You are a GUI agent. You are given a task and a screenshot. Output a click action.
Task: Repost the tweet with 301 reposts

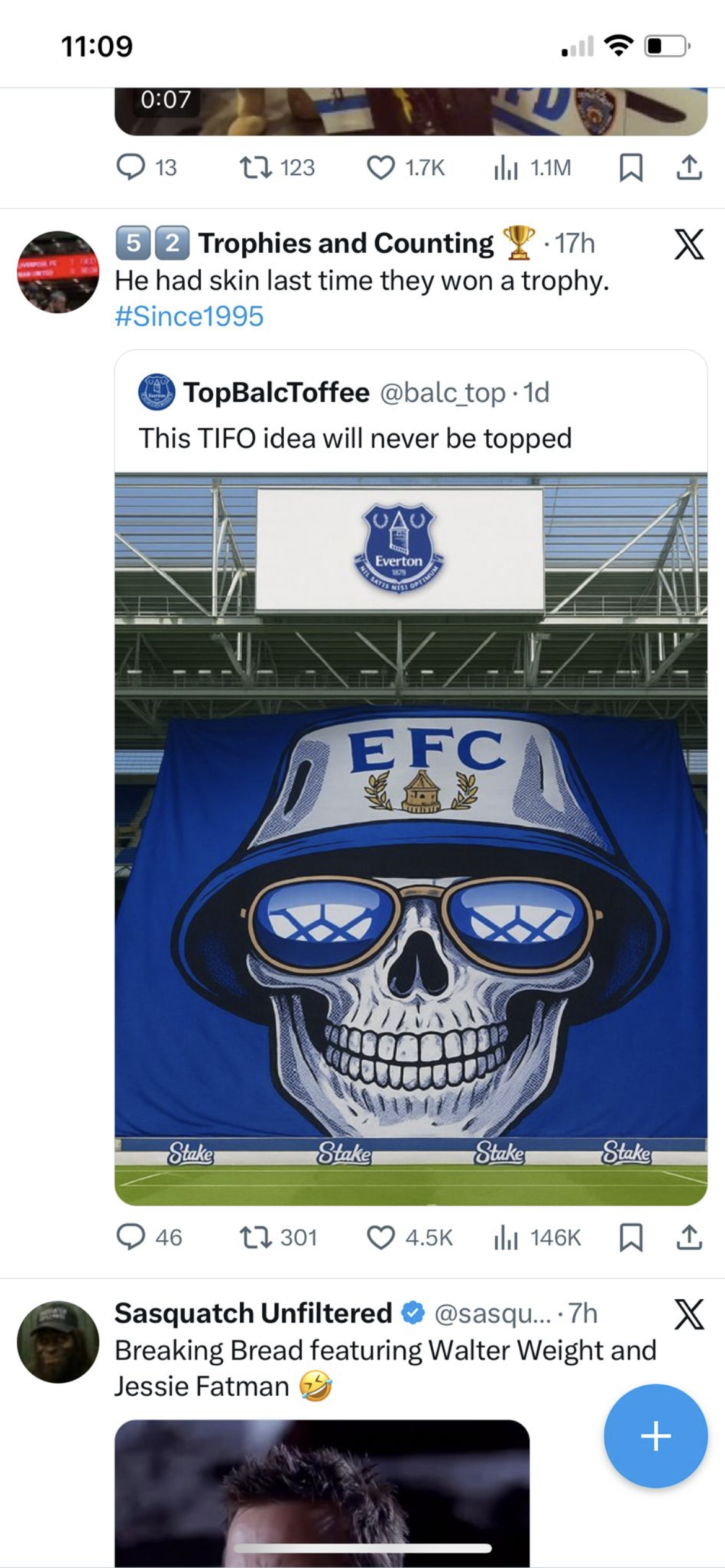278,1237
